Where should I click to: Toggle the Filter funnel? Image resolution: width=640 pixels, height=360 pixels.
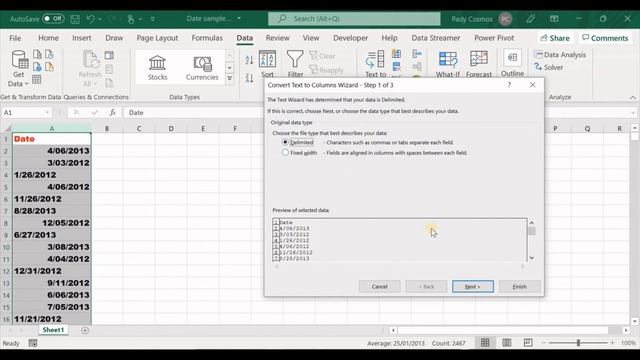click(295, 64)
